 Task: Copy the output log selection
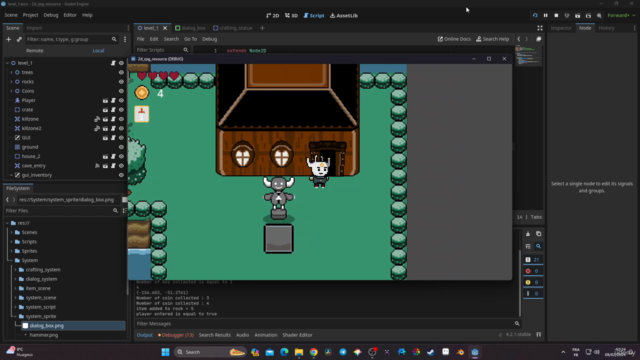(x=538, y=234)
